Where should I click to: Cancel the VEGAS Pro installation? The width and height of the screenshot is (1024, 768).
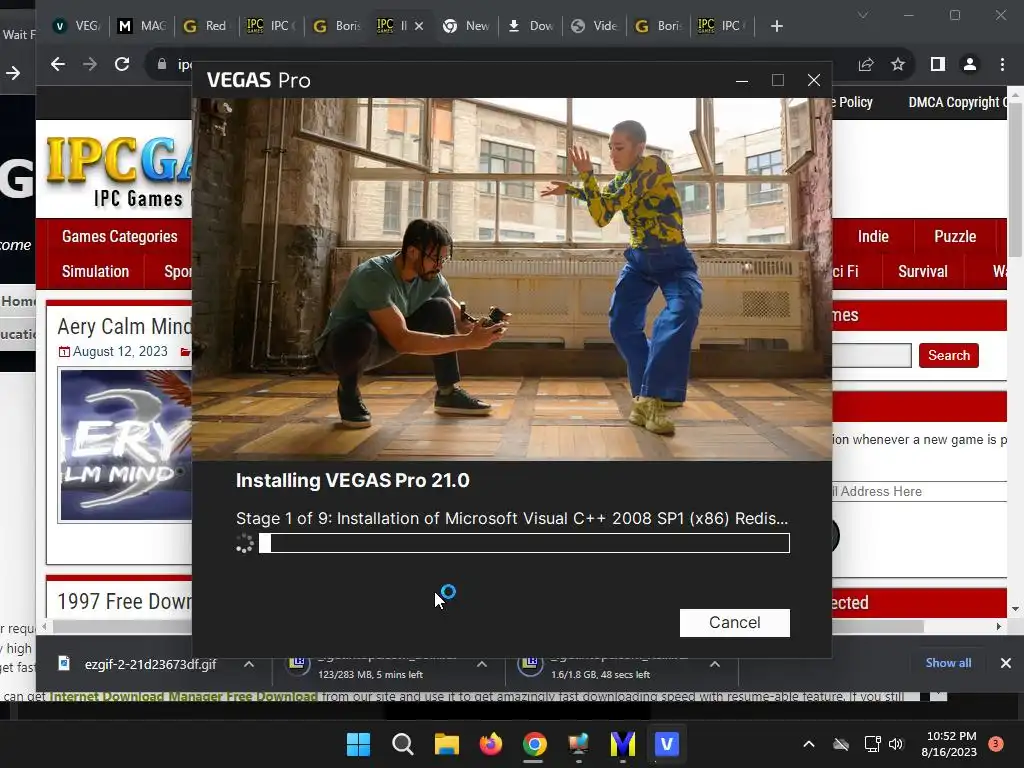[x=734, y=622]
